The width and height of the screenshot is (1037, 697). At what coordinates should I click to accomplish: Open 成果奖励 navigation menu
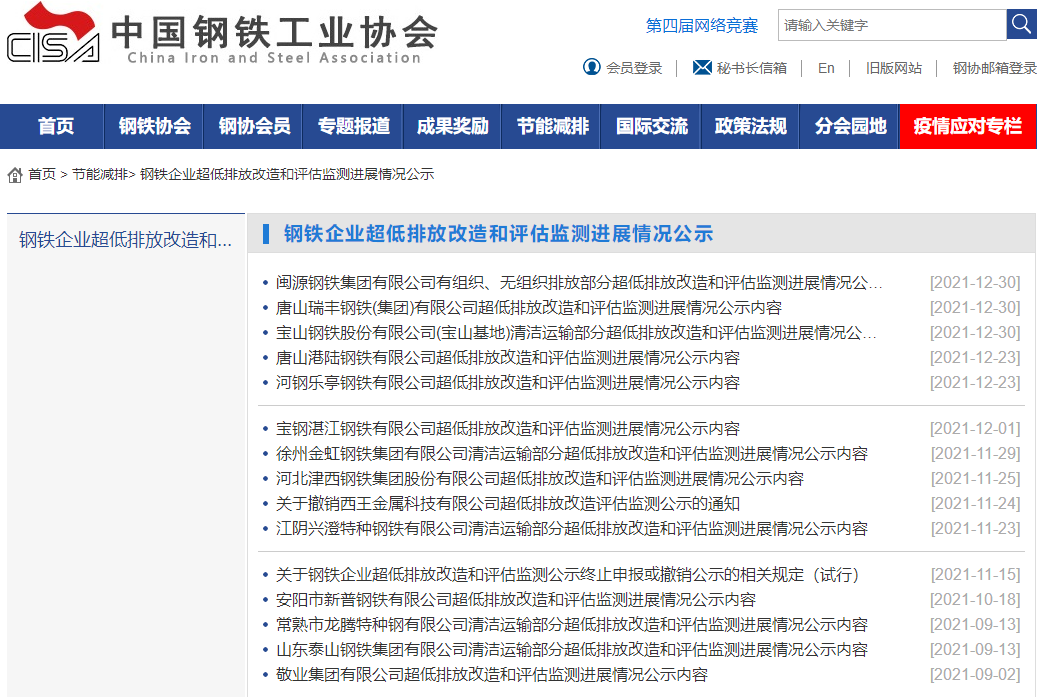(x=452, y=126)
